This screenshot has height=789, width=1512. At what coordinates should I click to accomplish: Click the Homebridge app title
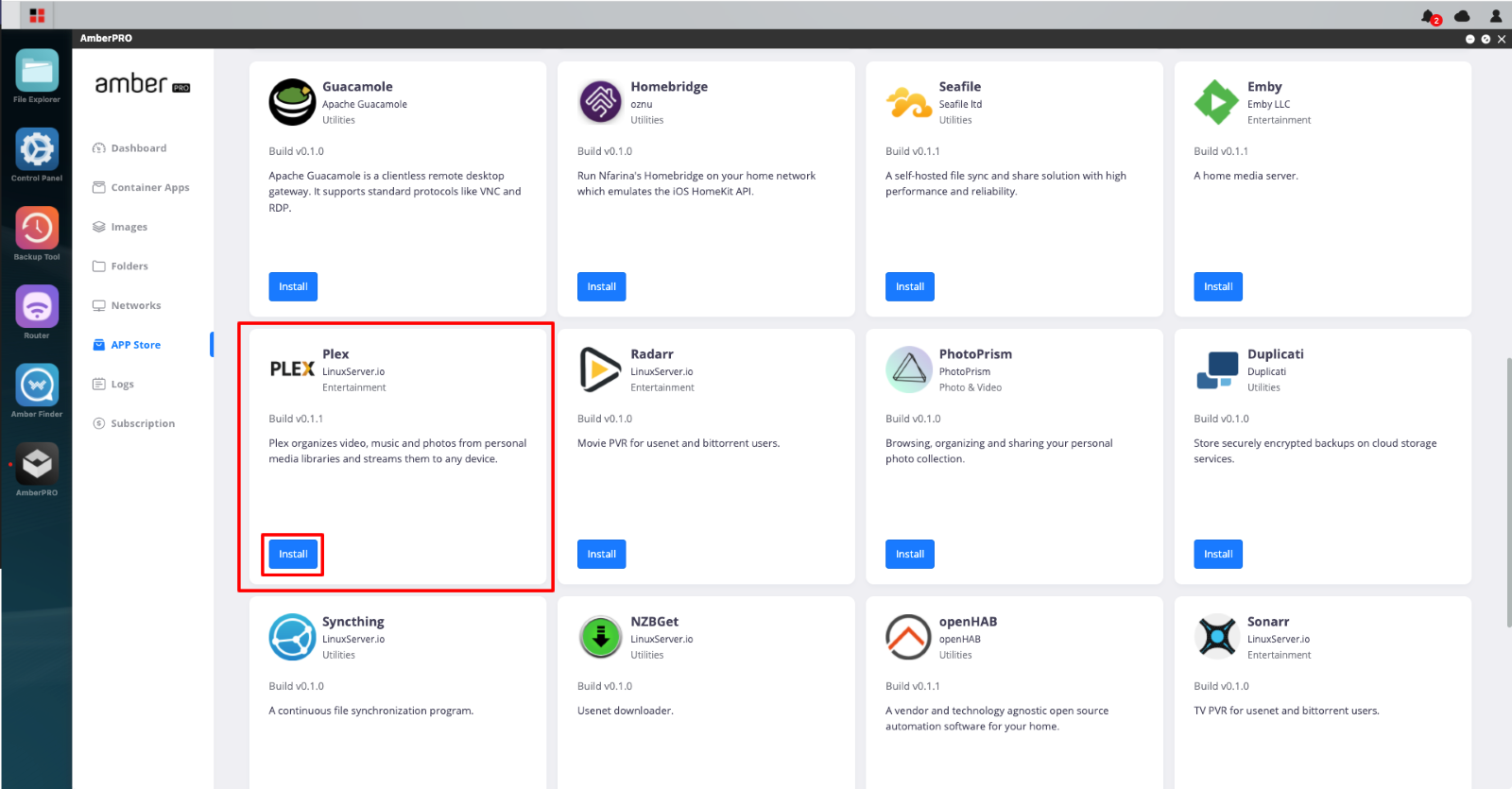(x=669, y=87)
